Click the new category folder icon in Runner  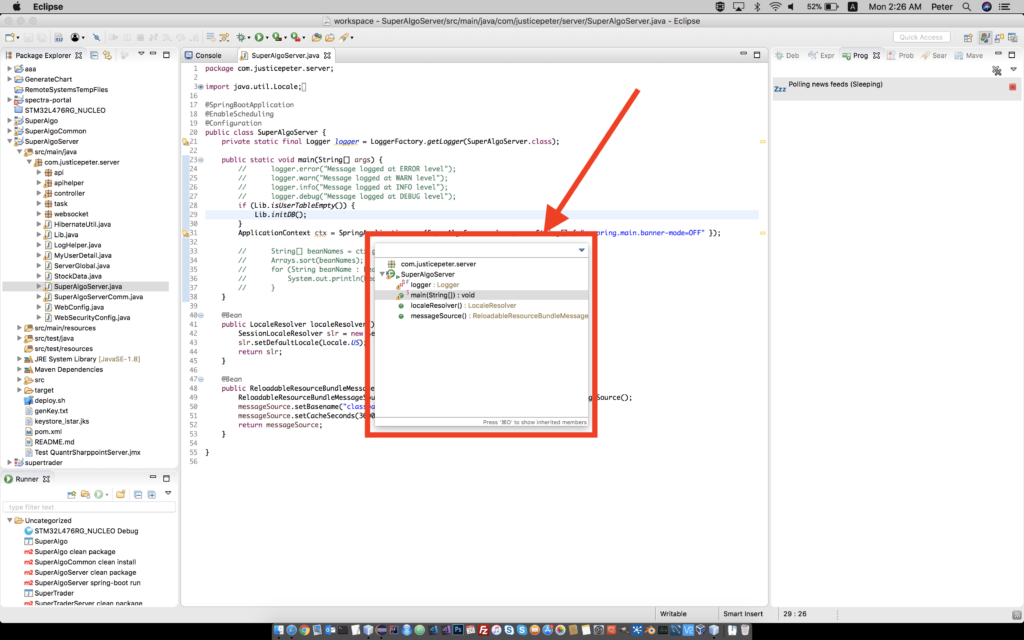121,494
